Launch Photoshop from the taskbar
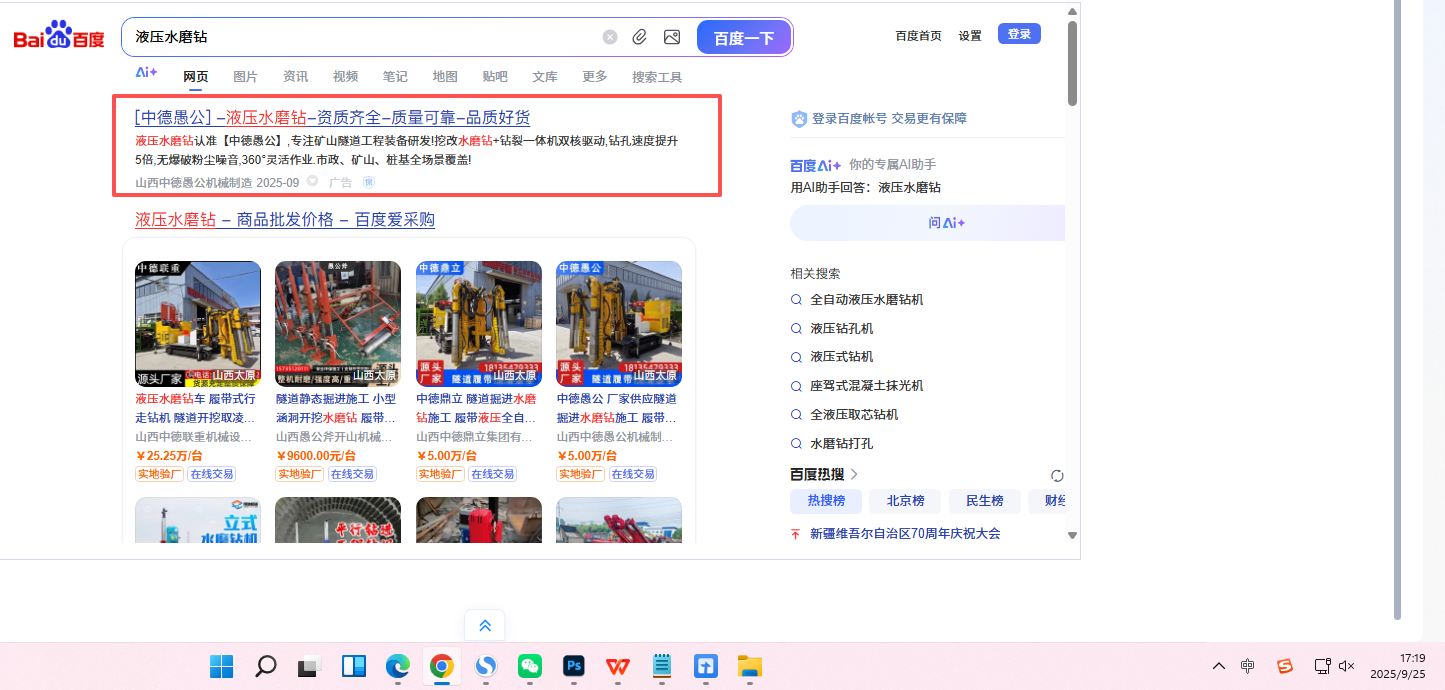 point(574,666)
